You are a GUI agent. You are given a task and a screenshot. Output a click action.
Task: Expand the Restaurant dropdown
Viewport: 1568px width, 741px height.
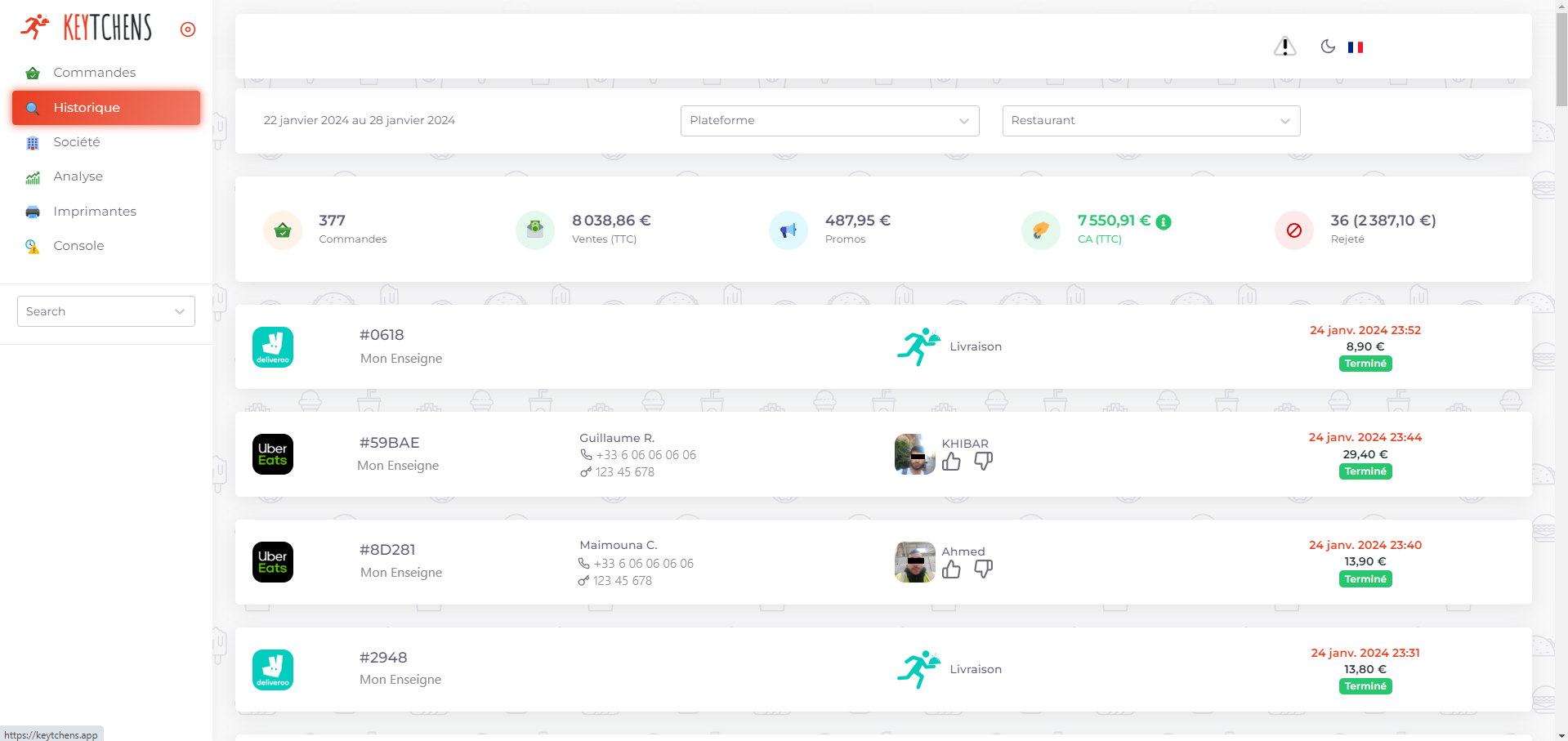coord(1150,121)
